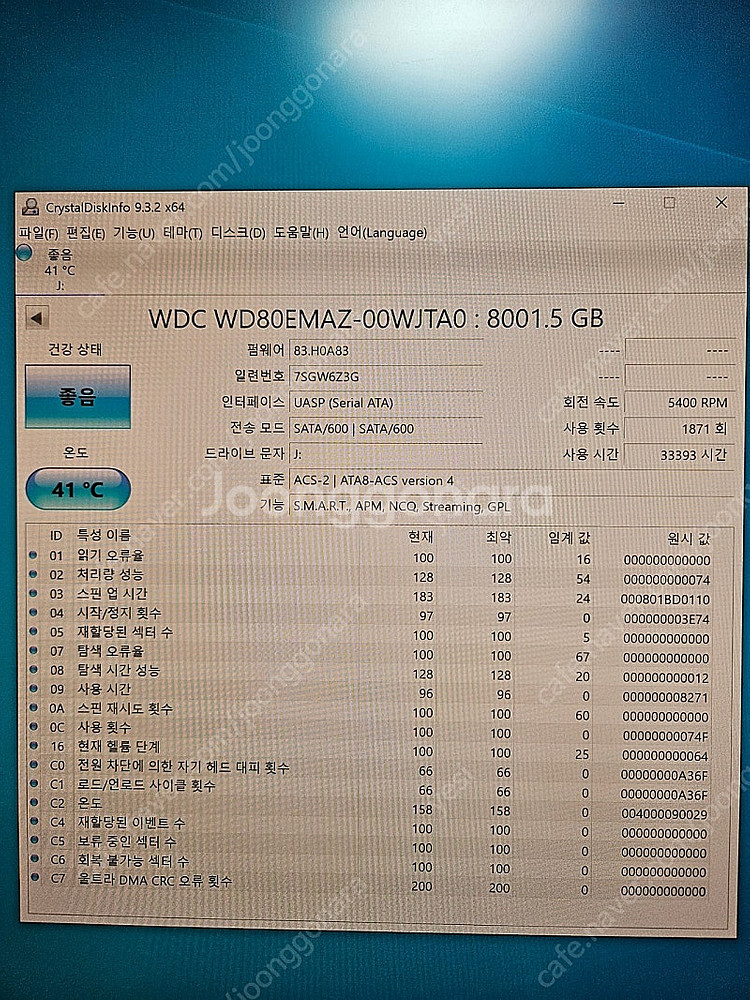The height and width of the screenshot is (1000, 750).
Task: Select the 스핀 업 시간 attribute name
Action: click(112, 593)
